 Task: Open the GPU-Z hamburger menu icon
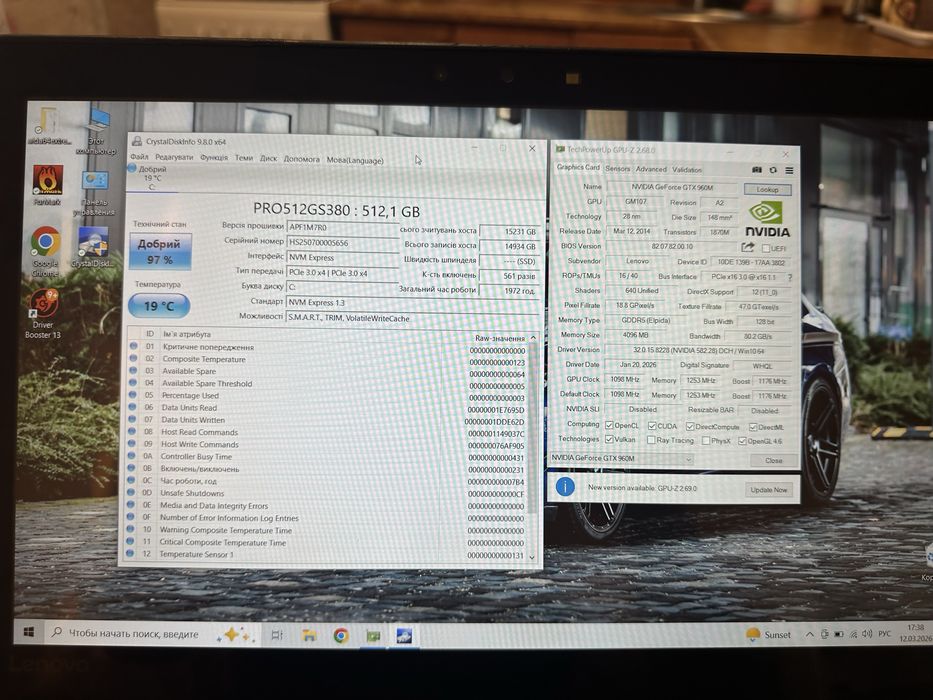[789, 170]
